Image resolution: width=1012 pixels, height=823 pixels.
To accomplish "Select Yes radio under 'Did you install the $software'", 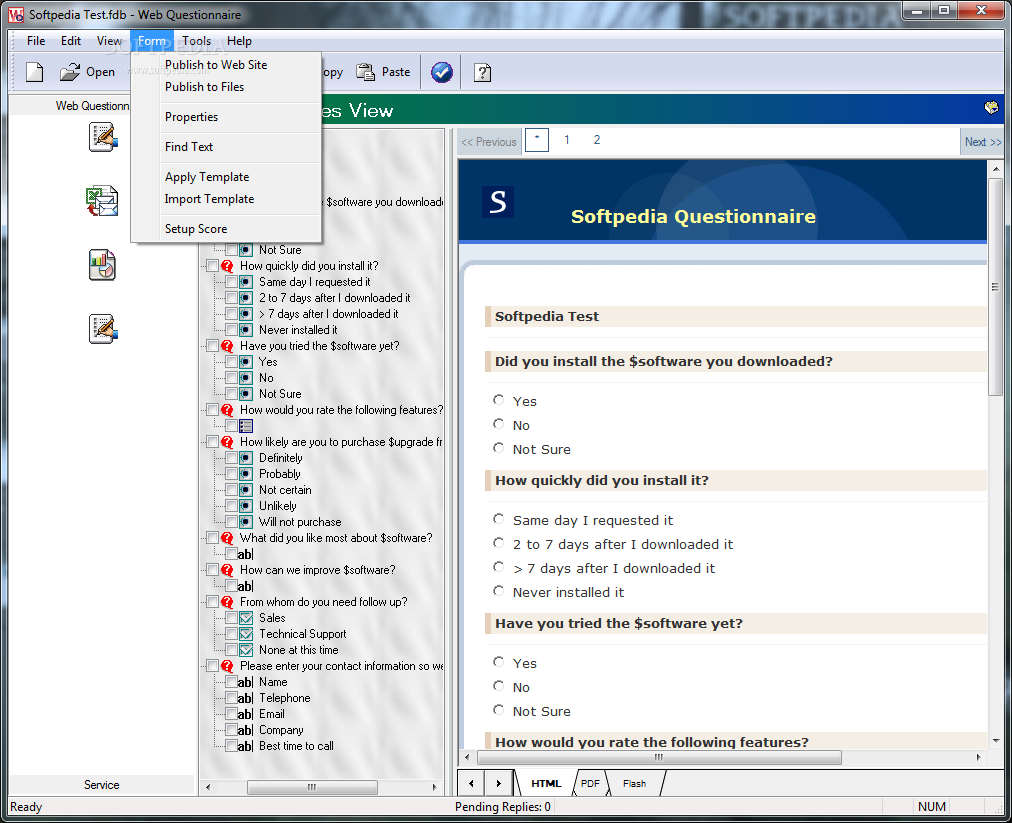I will tap(498, 400).
